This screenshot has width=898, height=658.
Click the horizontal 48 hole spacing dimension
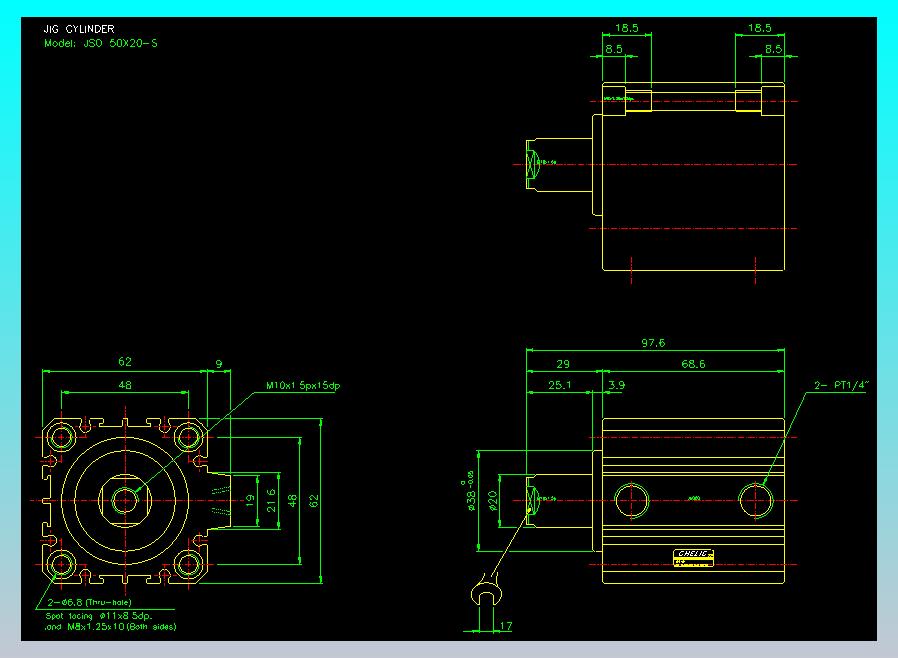(x=125, y=385)
